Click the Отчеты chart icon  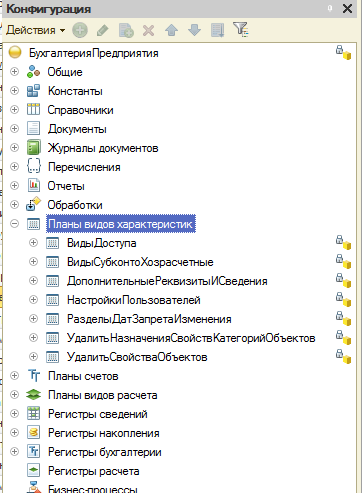tap(34, 185)
